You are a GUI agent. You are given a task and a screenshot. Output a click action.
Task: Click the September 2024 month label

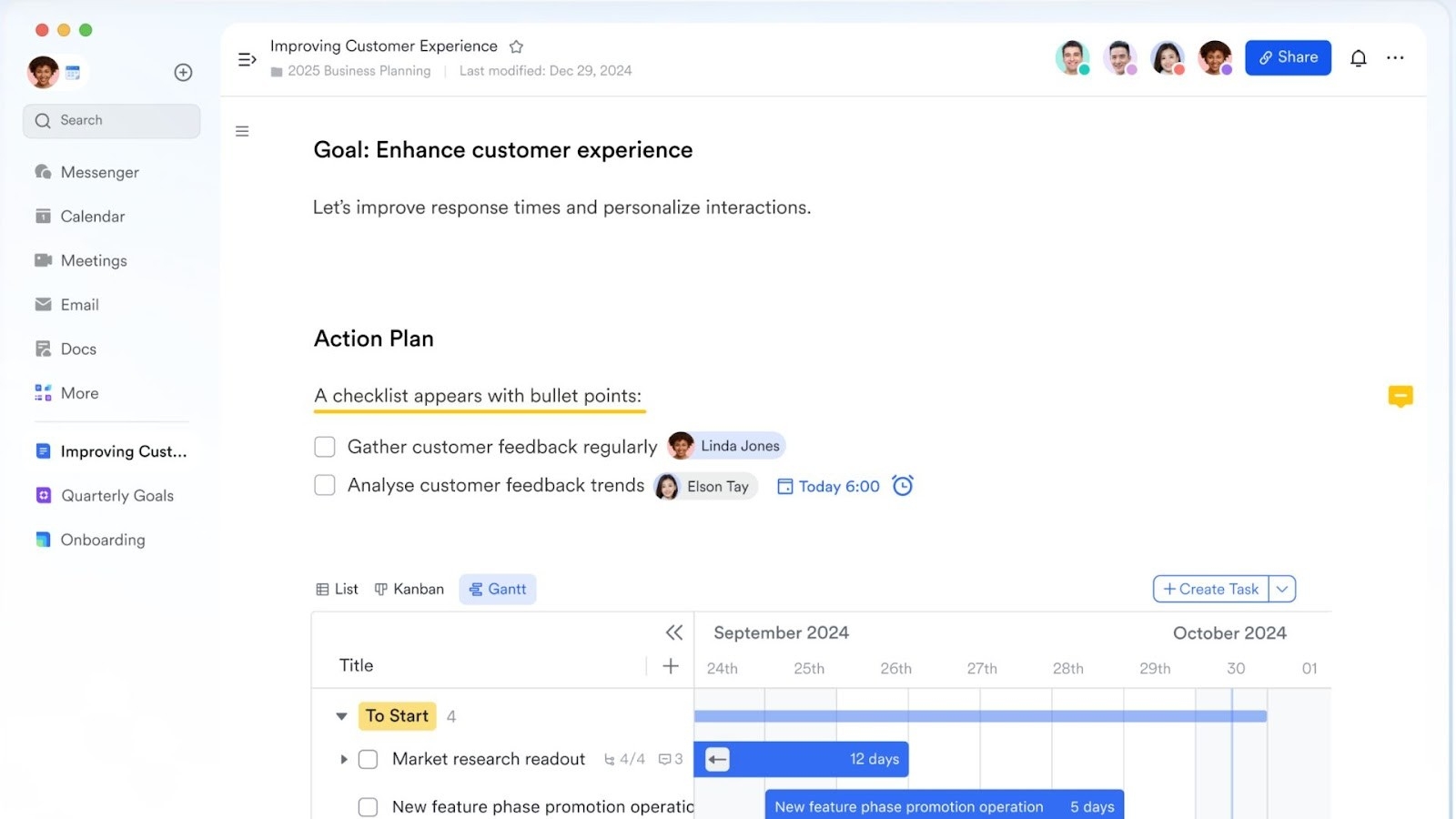(781, 632)
